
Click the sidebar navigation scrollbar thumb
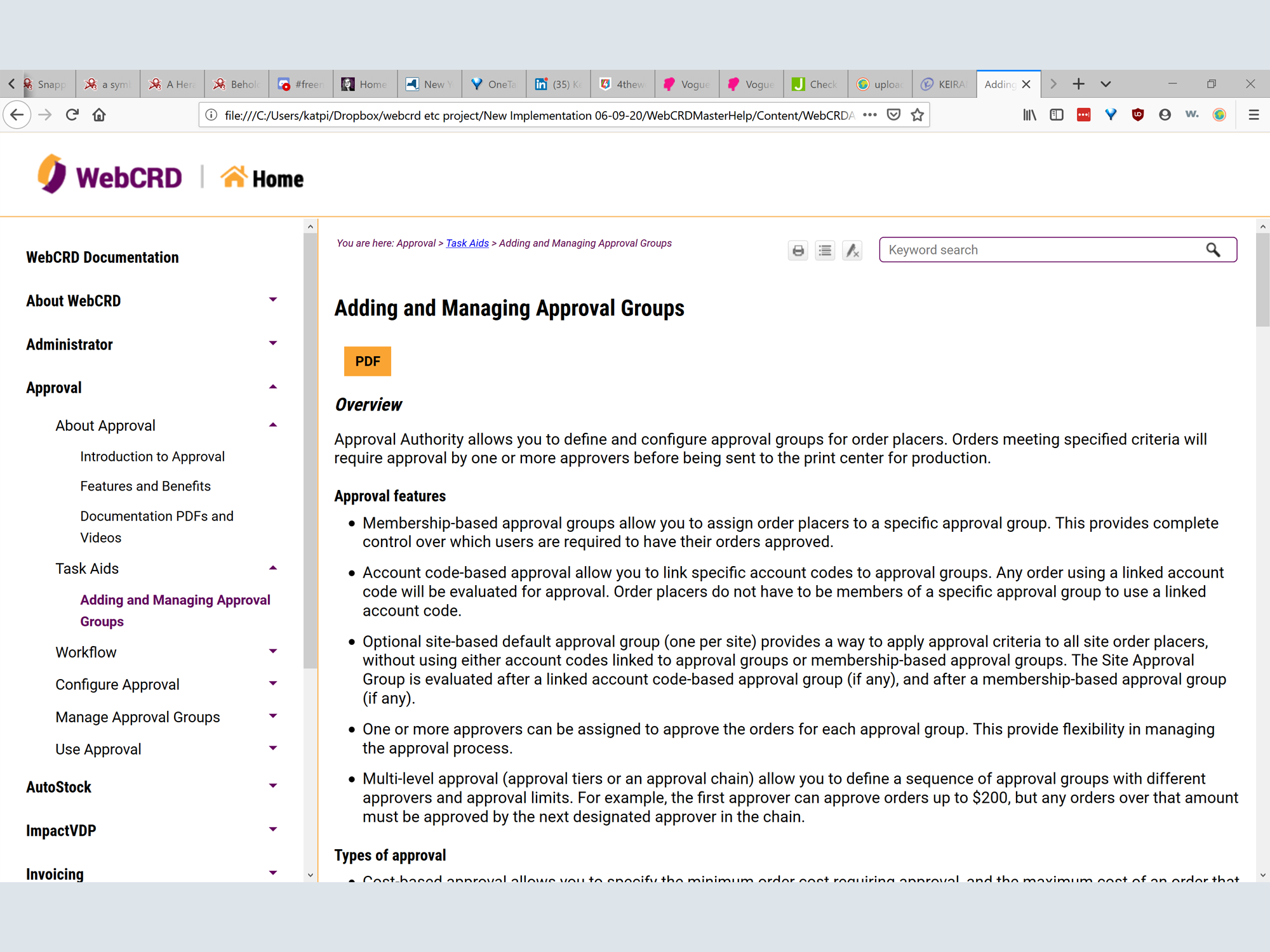coord(310,451)
